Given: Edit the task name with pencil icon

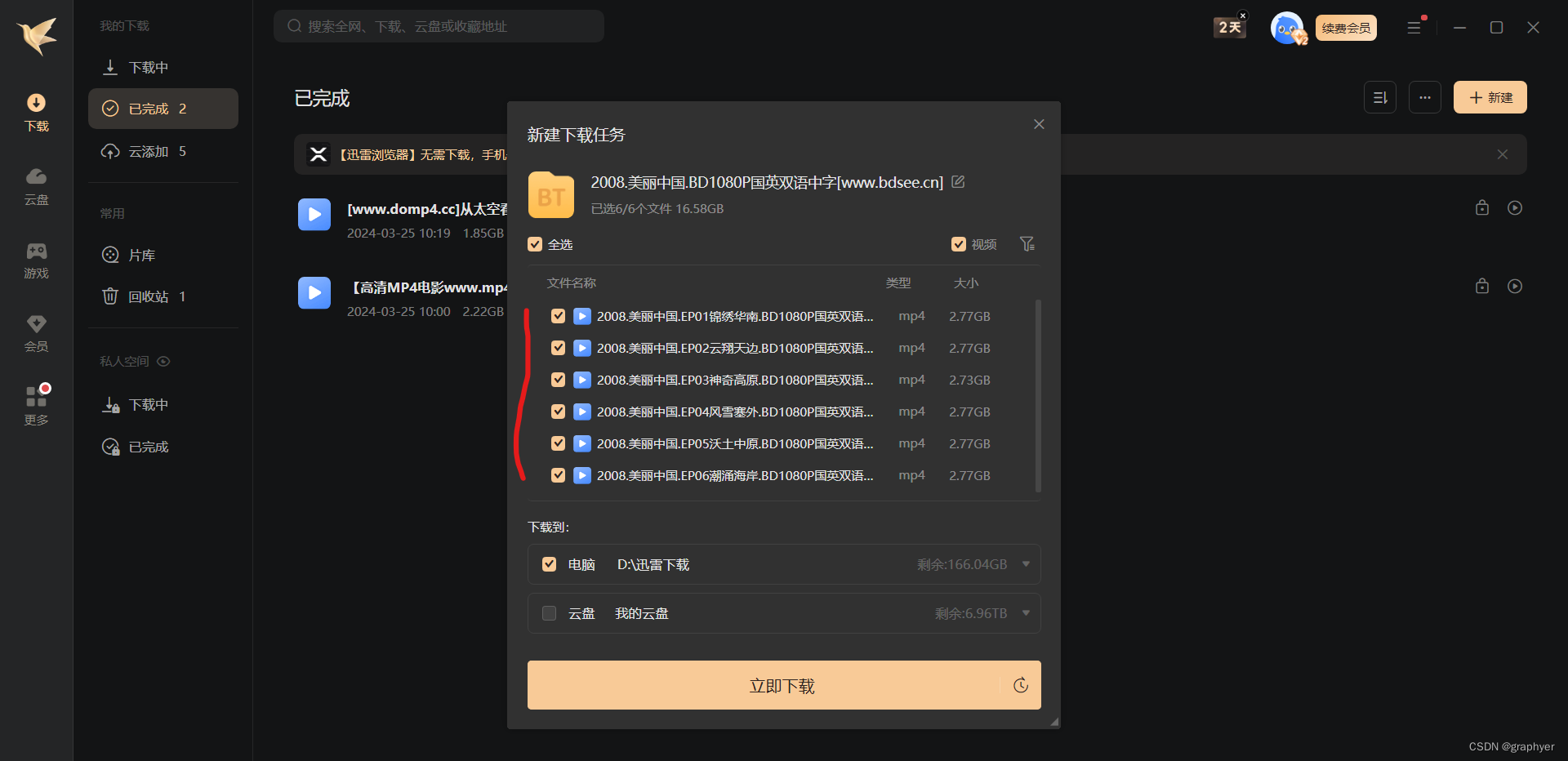Looking at the screenshot, I should point(958,182).
